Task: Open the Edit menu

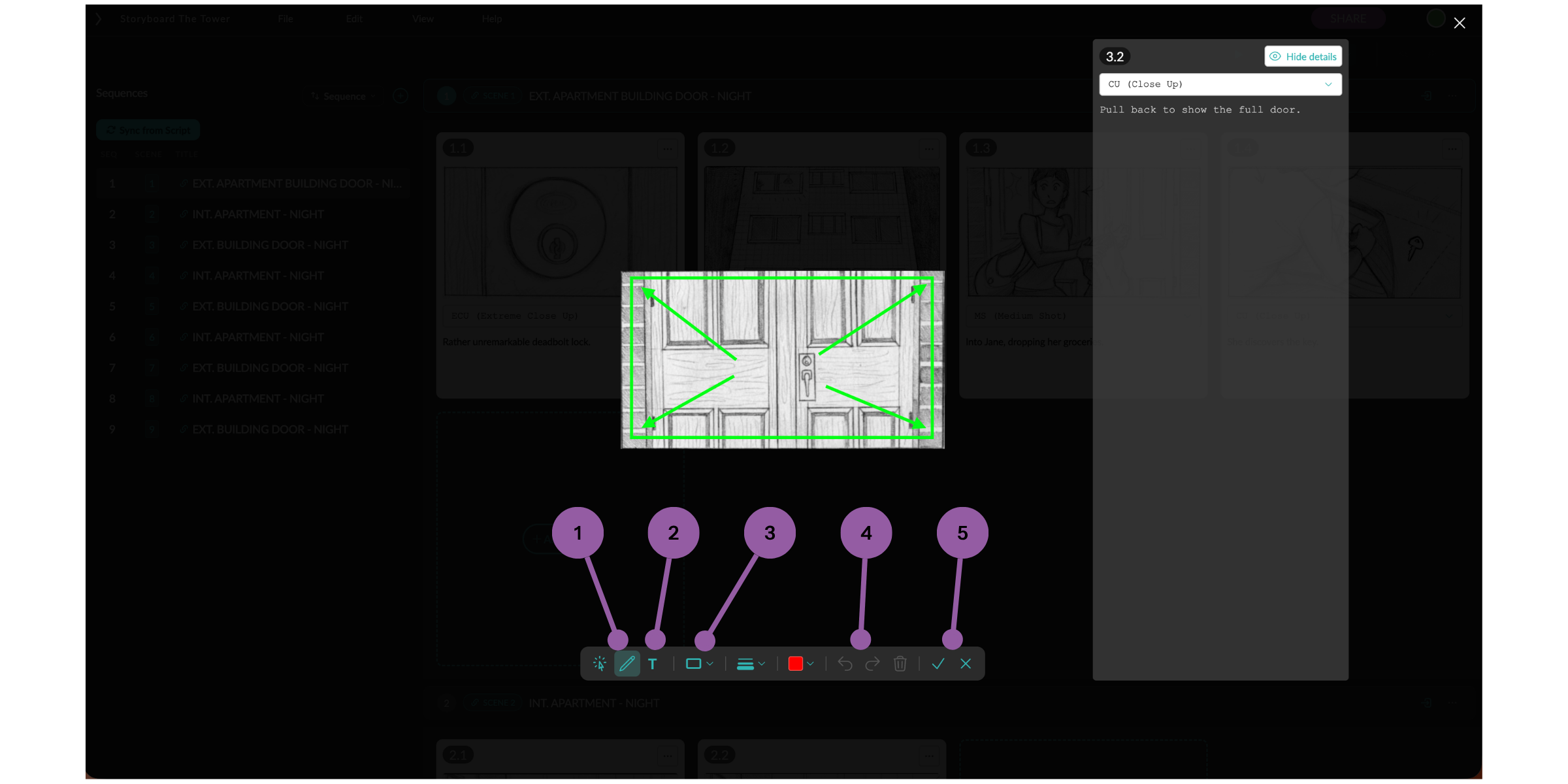Action: tap(354, 19)
